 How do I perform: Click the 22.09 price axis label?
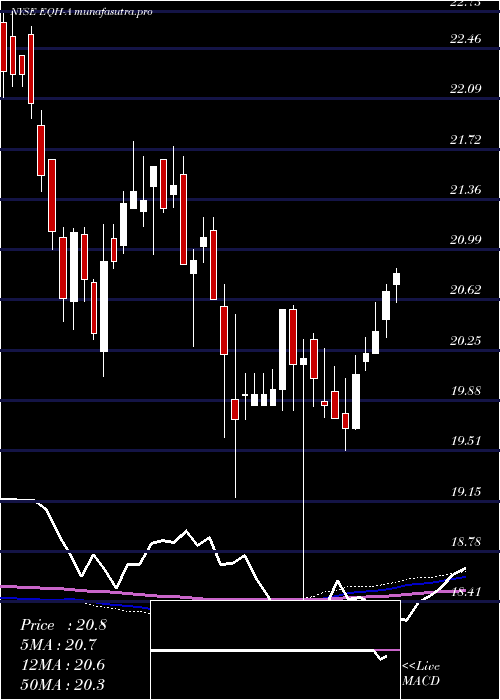465,89
